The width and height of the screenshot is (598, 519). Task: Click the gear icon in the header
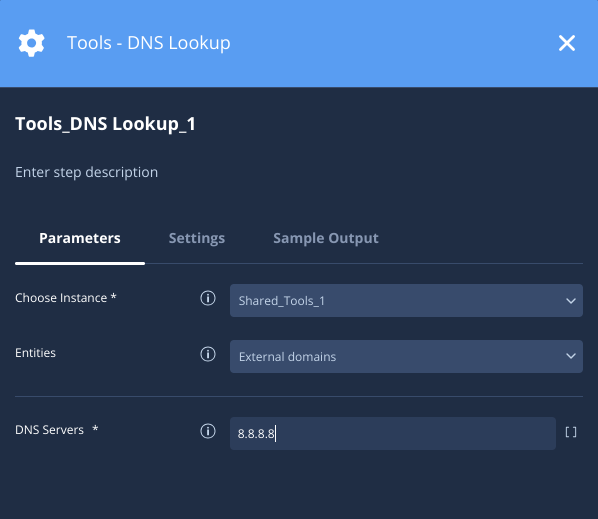click(31, 43)
